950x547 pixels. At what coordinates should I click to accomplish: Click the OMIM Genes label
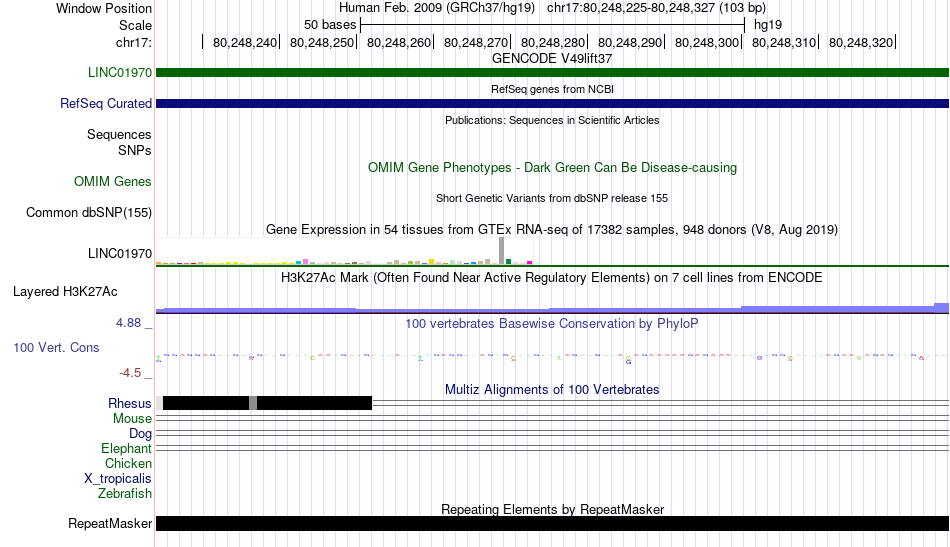pyautogui.click(x=112, y=182)
